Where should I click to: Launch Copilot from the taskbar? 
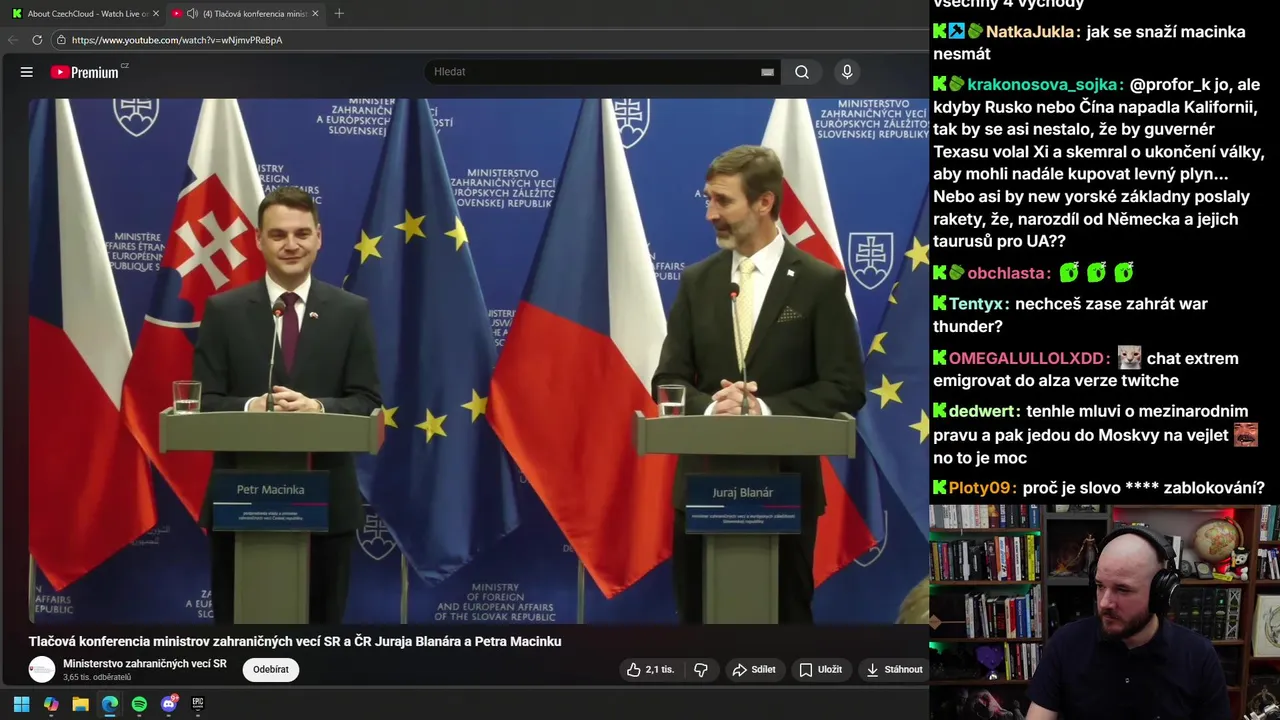(51, 704)
